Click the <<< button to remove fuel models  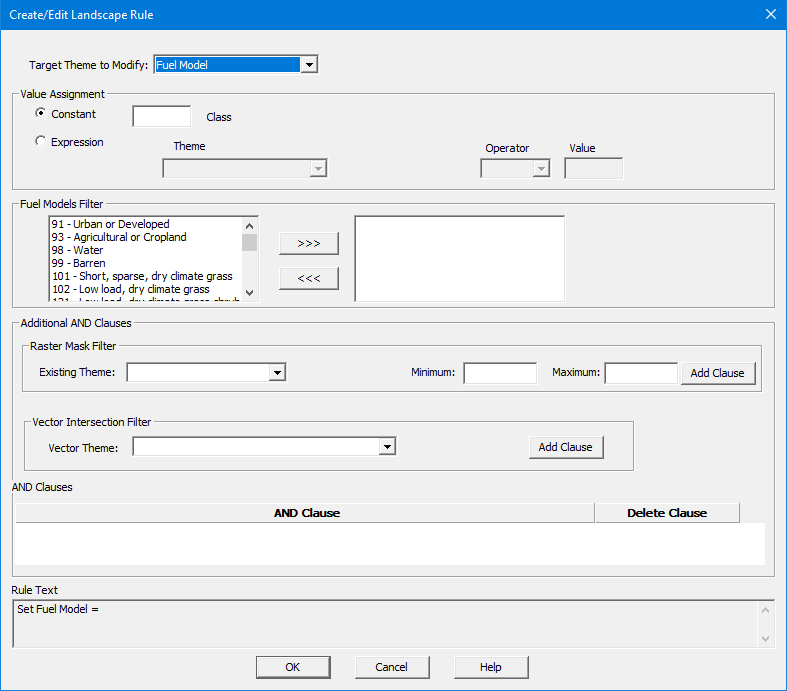(x=309, y=278)
